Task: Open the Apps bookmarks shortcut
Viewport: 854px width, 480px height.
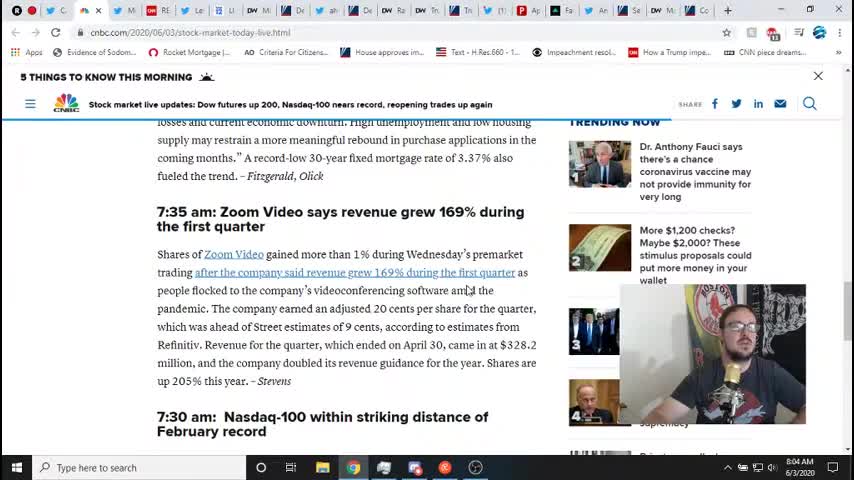Action: point(26,52)
